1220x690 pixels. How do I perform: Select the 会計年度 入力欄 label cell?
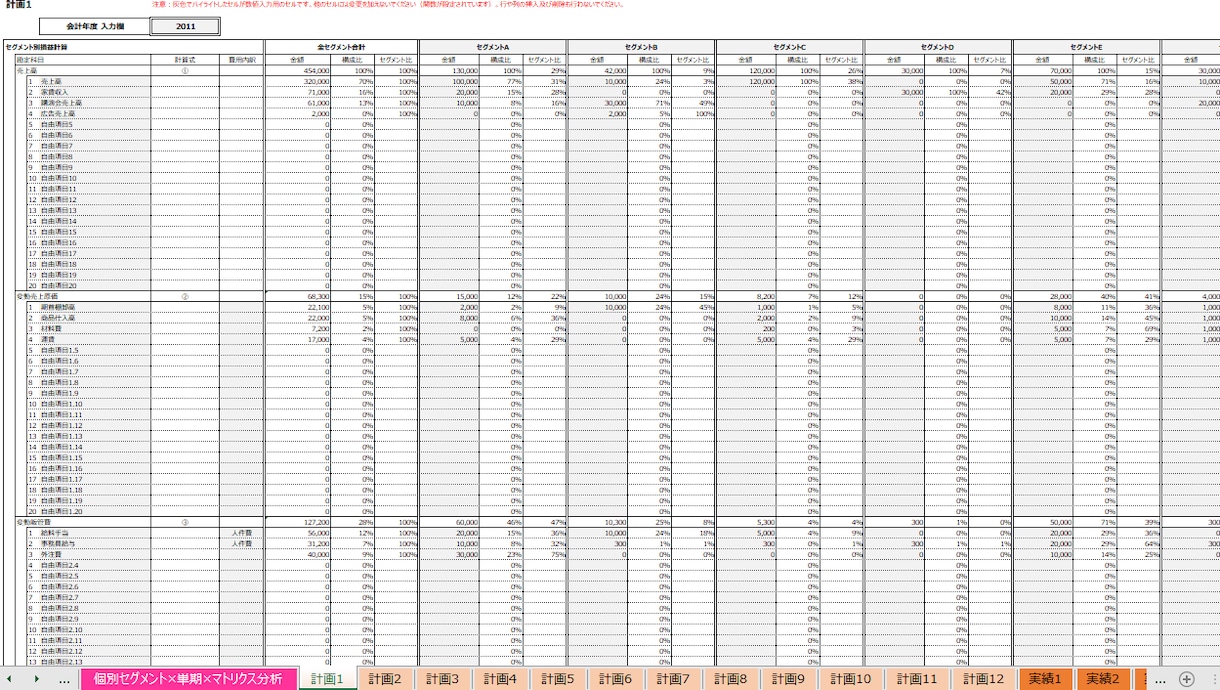(x=95, y=26)
